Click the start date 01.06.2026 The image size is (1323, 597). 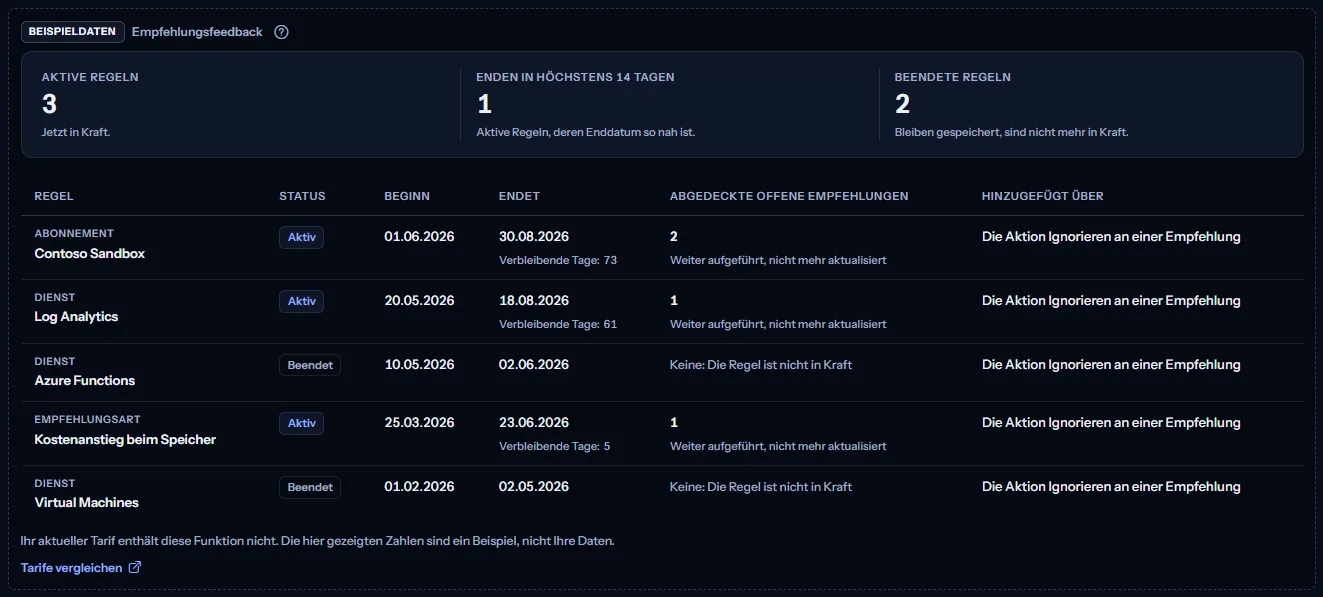(x=420, y=237)
